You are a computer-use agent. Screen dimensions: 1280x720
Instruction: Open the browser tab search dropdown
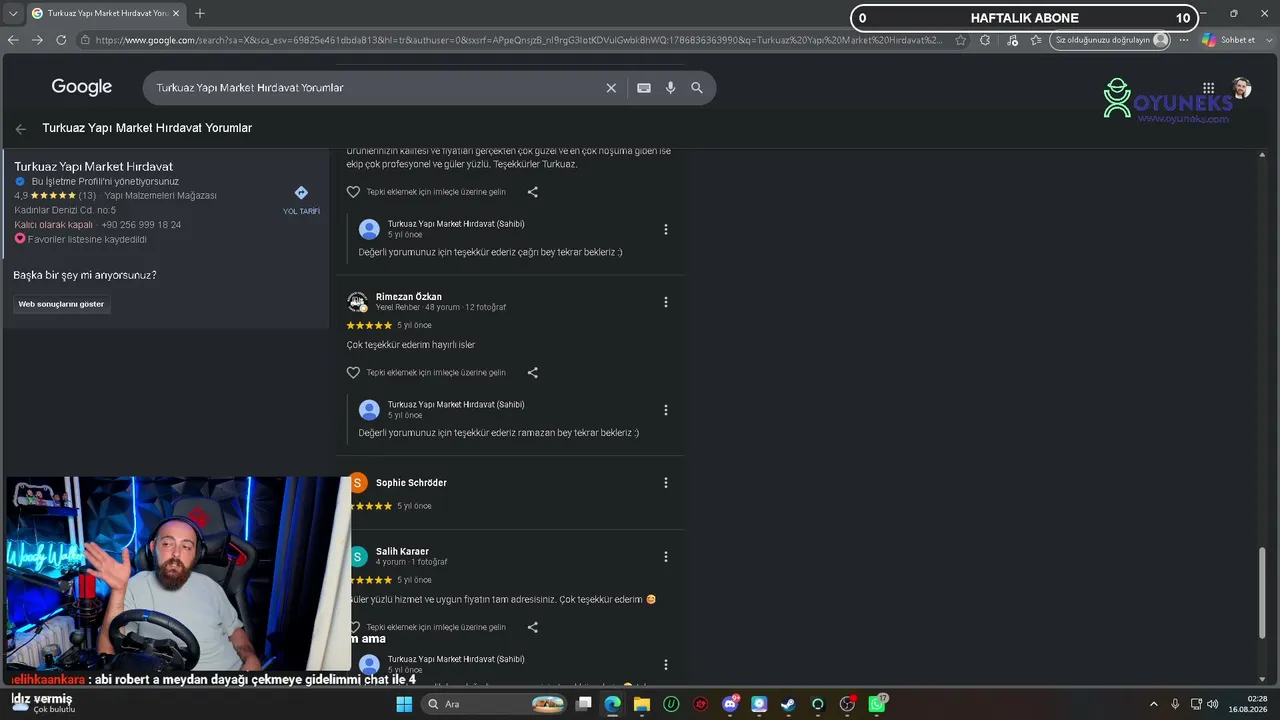(x=13, y=13)
